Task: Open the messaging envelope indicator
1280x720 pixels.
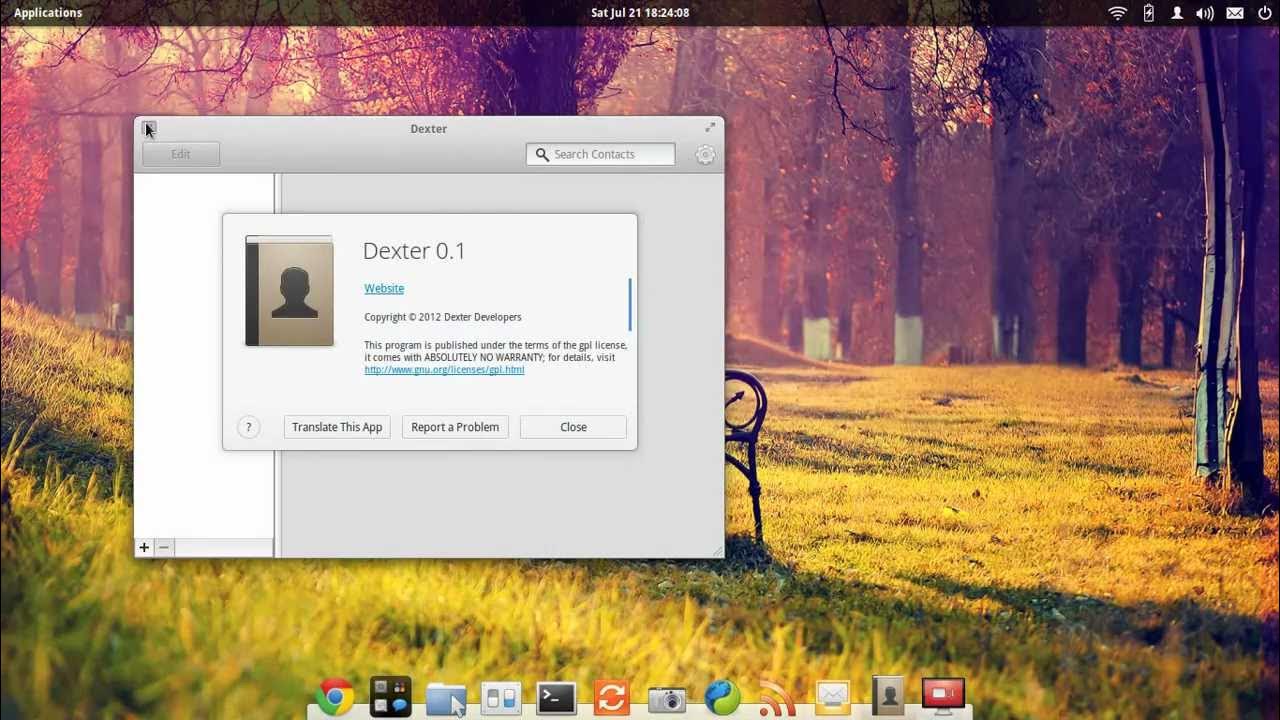Action: pos(1235,13)
